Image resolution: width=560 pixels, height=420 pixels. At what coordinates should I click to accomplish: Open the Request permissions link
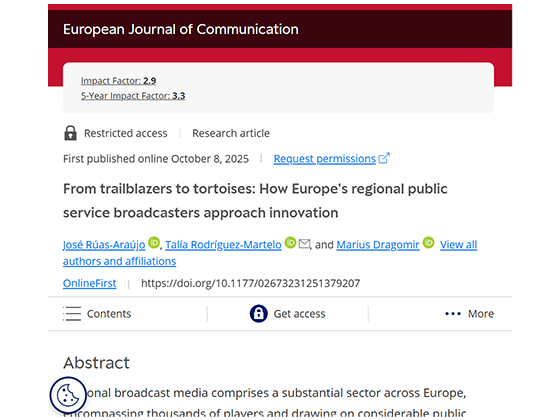(325, 159)
